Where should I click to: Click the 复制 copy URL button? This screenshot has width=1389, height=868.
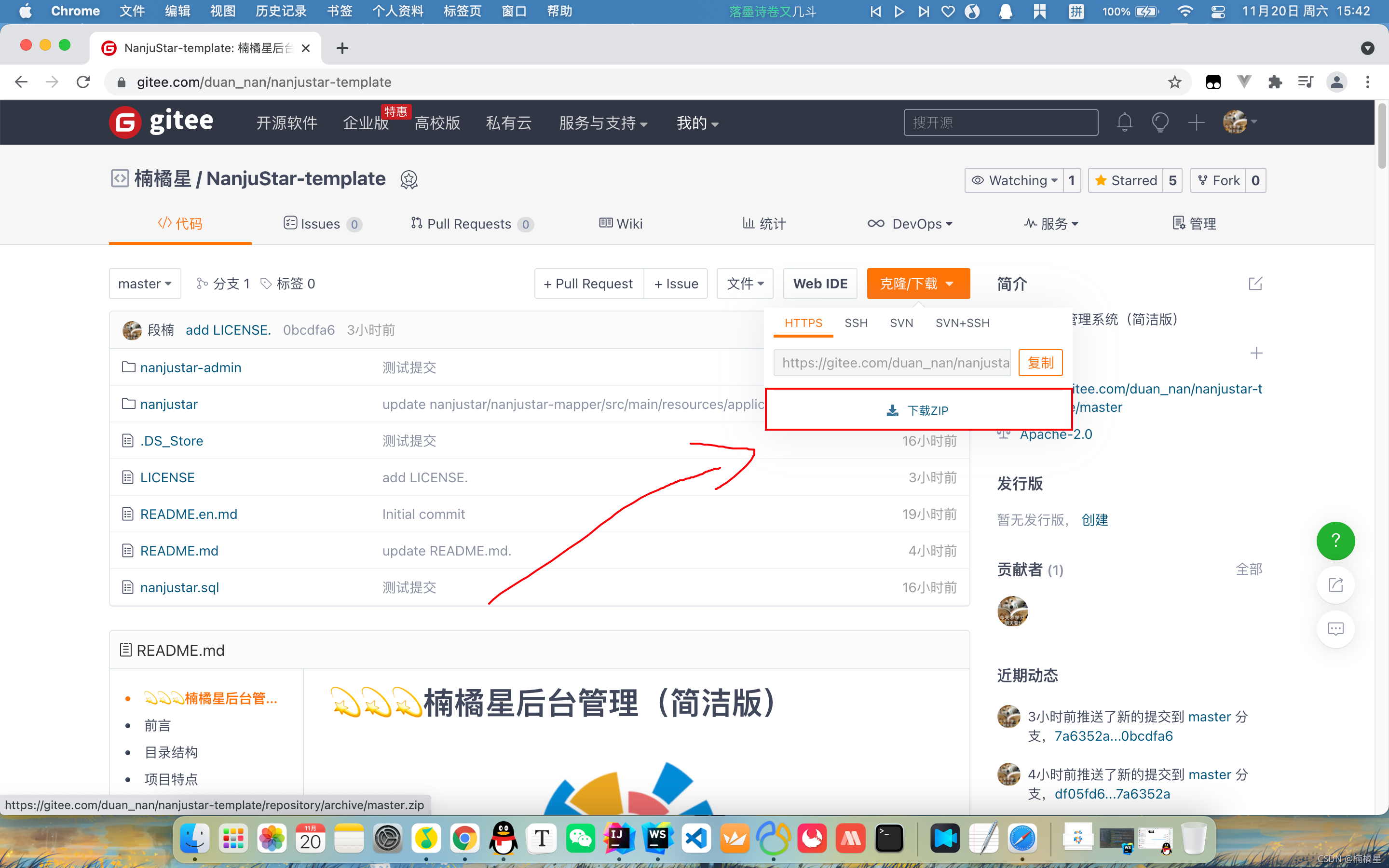pos(1040,363)
